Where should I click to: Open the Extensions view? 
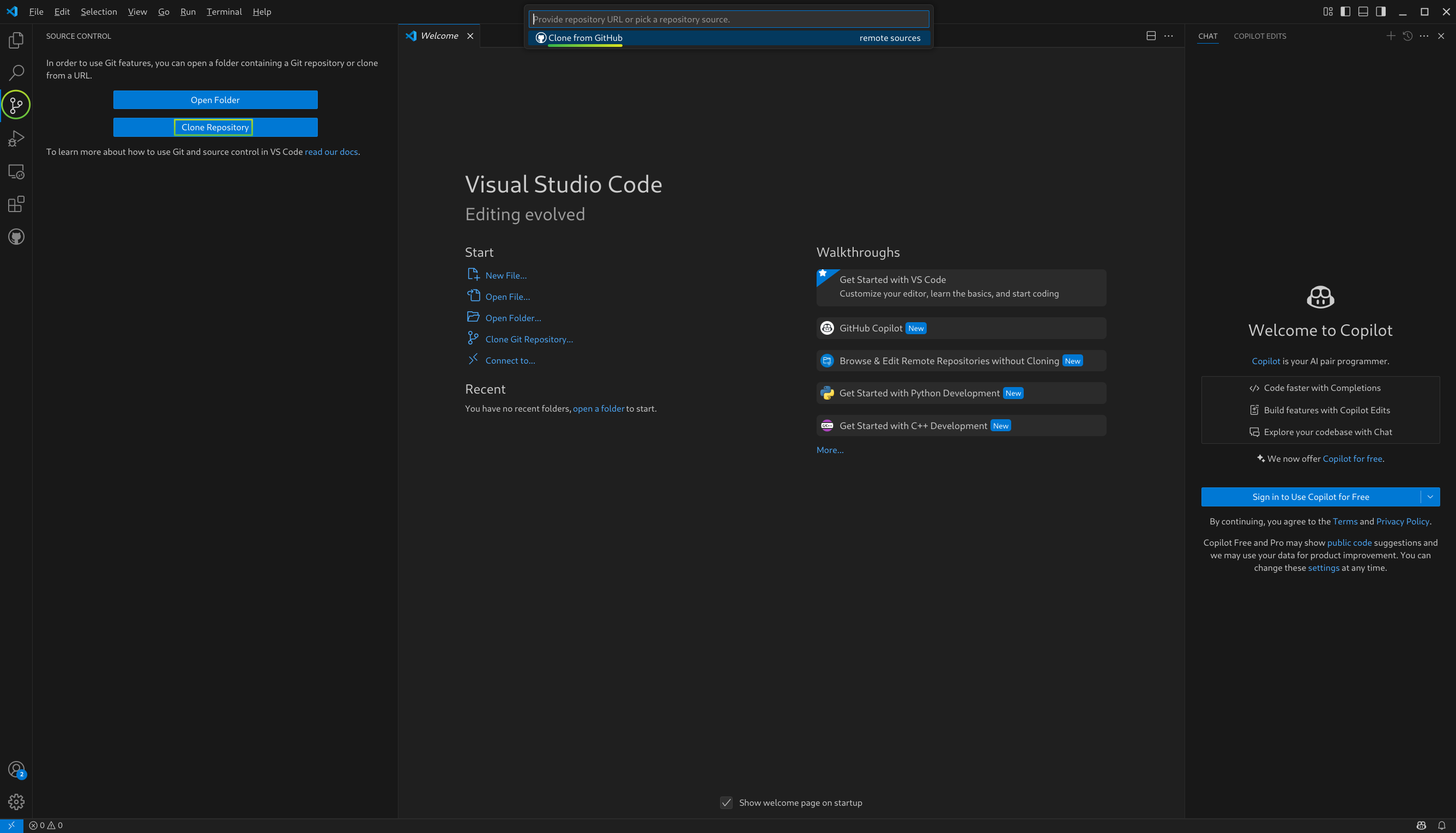[x=16, y=204]
